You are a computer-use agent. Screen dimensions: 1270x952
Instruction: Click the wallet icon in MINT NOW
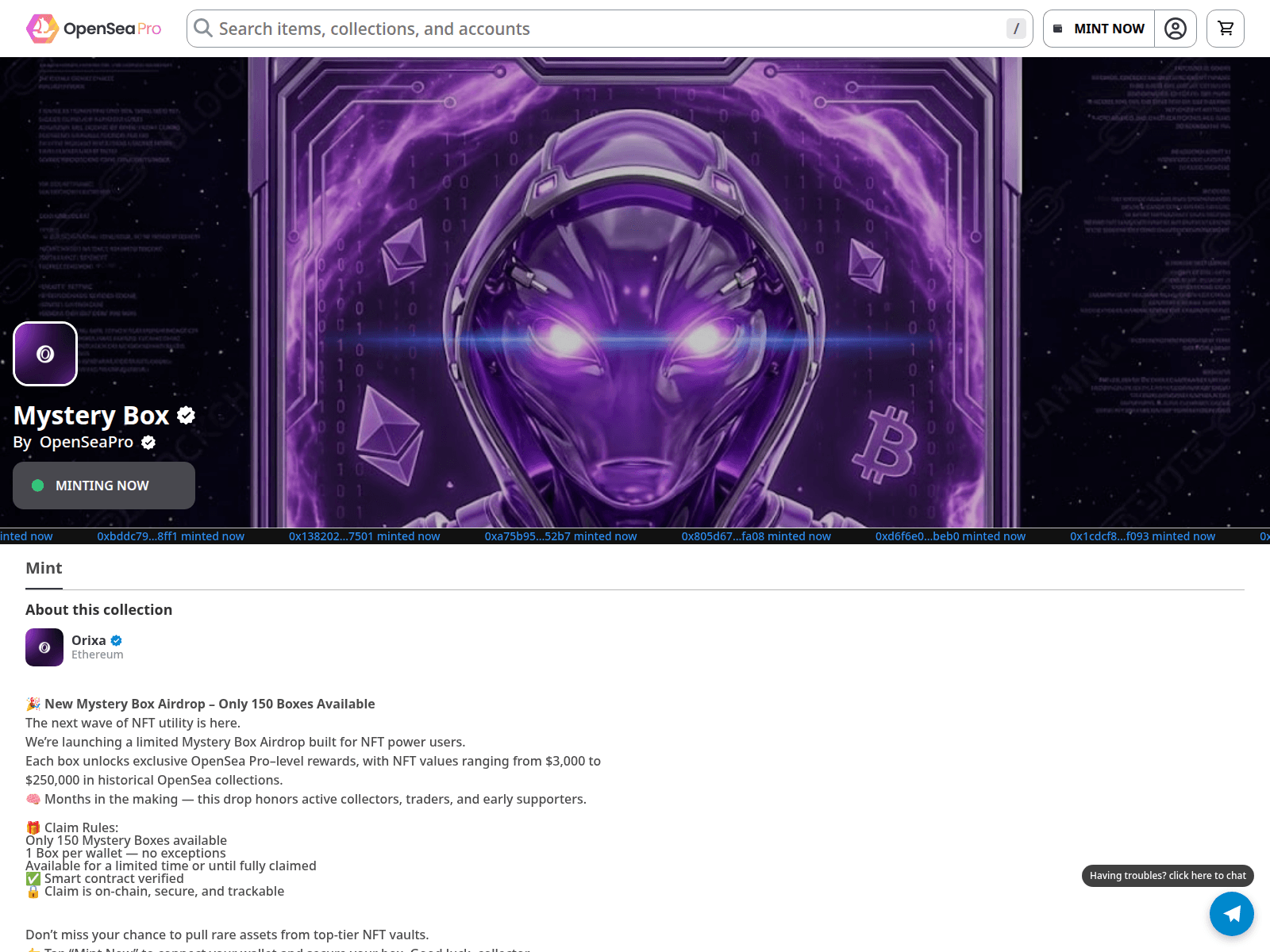coord(1057,29)
